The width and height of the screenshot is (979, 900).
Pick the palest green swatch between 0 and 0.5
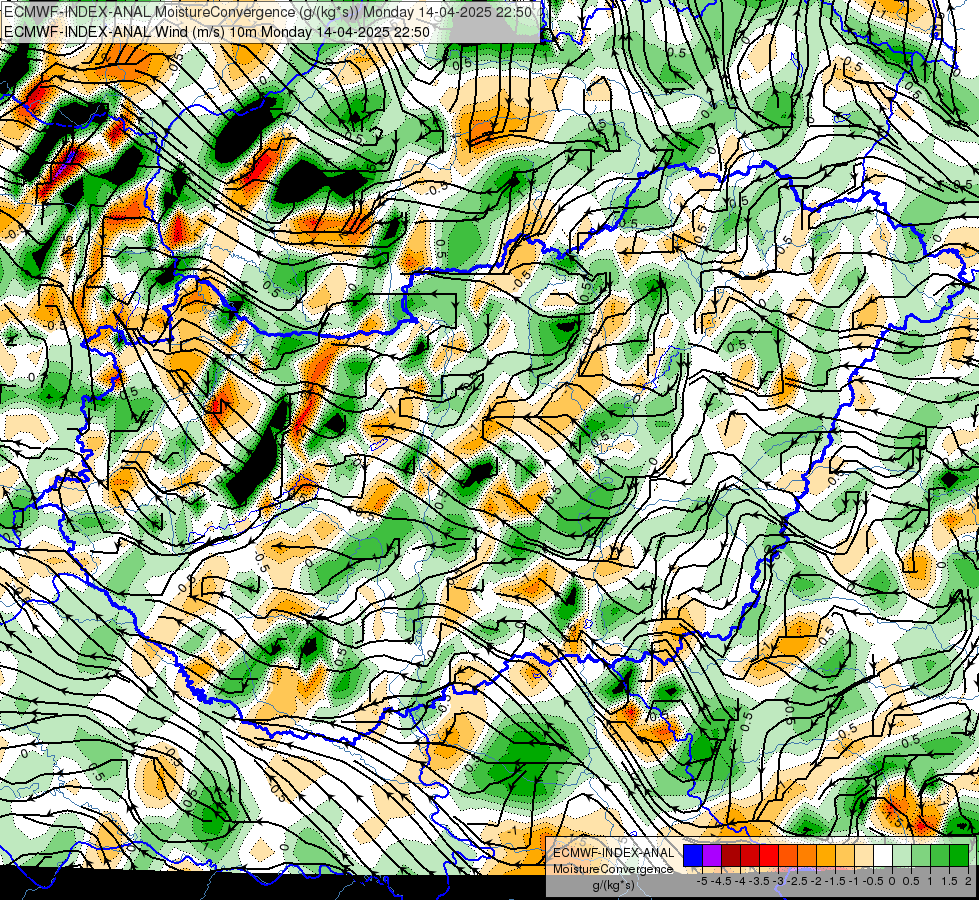902,855
